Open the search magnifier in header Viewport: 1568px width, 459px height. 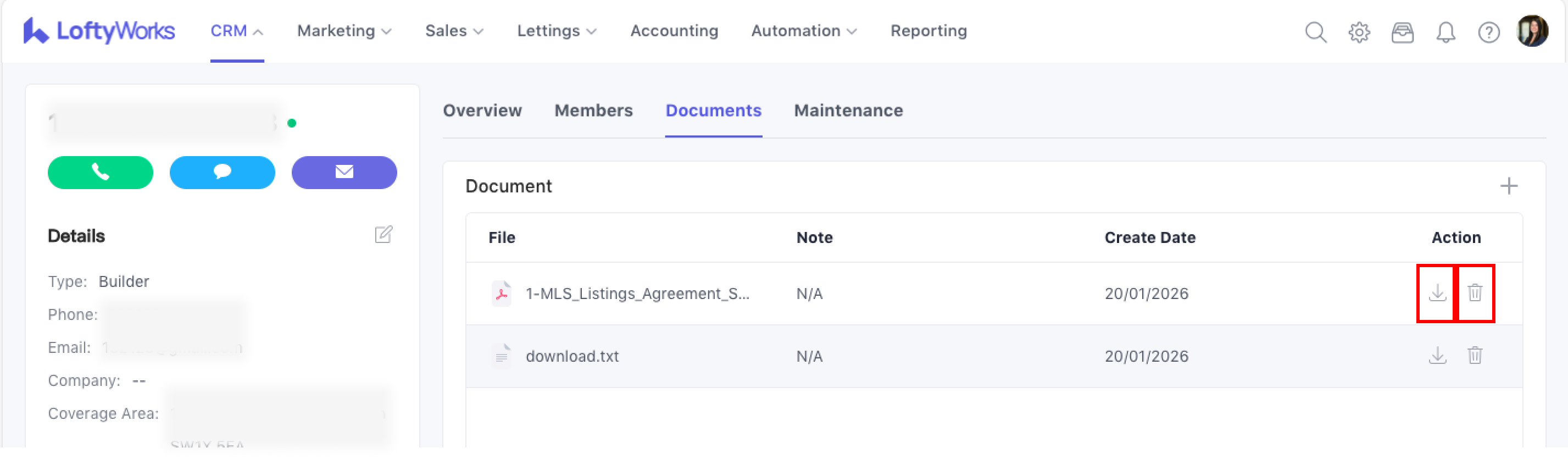pyautogui.click(x=1315, y=32)
